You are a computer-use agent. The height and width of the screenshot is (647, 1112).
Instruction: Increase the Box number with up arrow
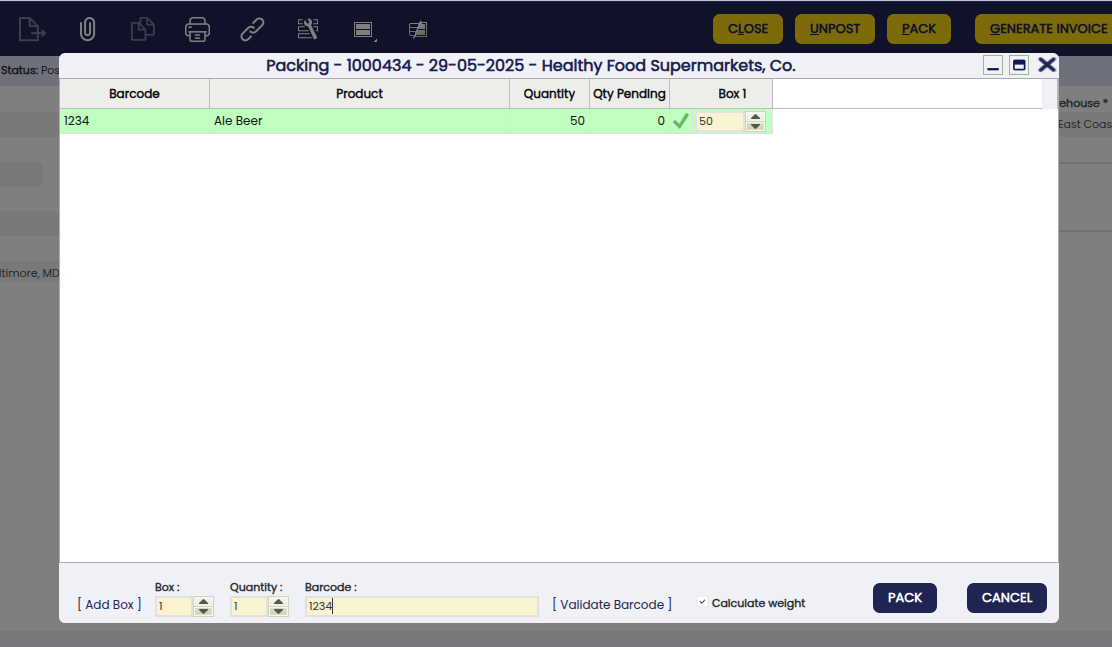pyautogui.click(x=204, y=601)
